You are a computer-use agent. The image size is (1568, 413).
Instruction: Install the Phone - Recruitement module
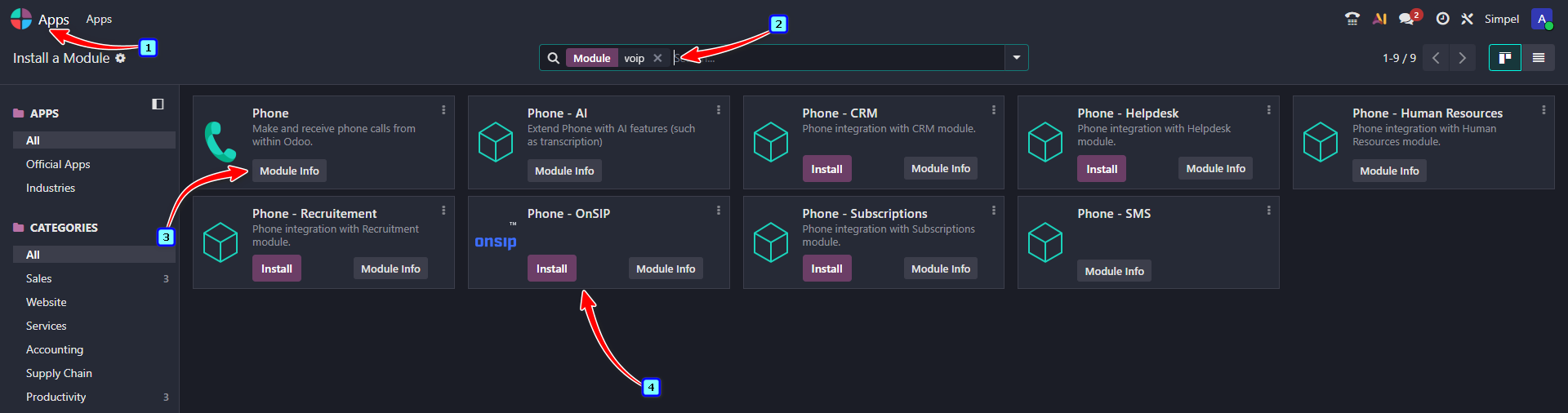click(x=277, y=269)
